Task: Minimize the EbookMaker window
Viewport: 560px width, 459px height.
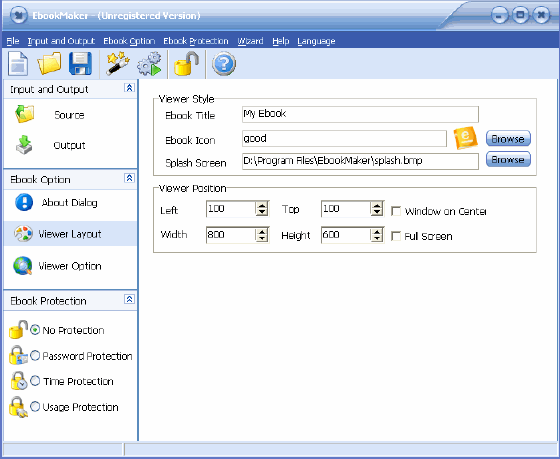Action: point(499,15)
